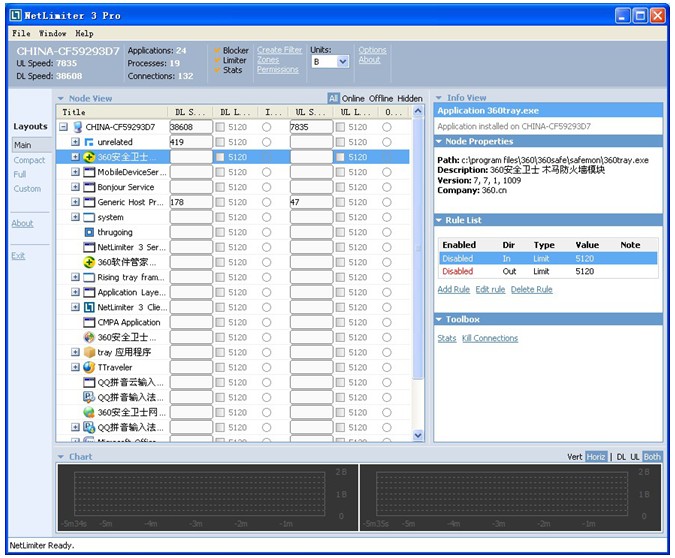This screenshot has height=558, width=675.
Task: Click the MobileDeviceSer window icon
Action: 89,172
